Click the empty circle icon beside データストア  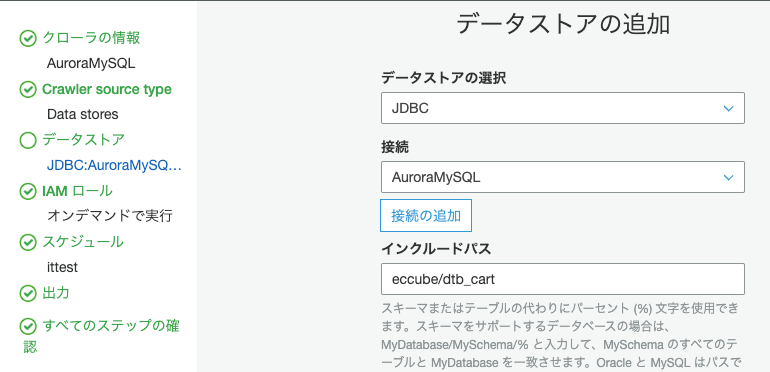pyautogui.click(x=28, y=140)
